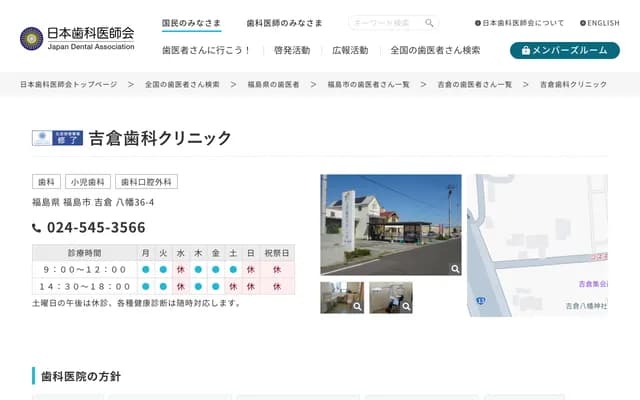Click magnifier icon on first small thumbnail
Viewport: 640px width, 400px height.
[x=357, y=307]
